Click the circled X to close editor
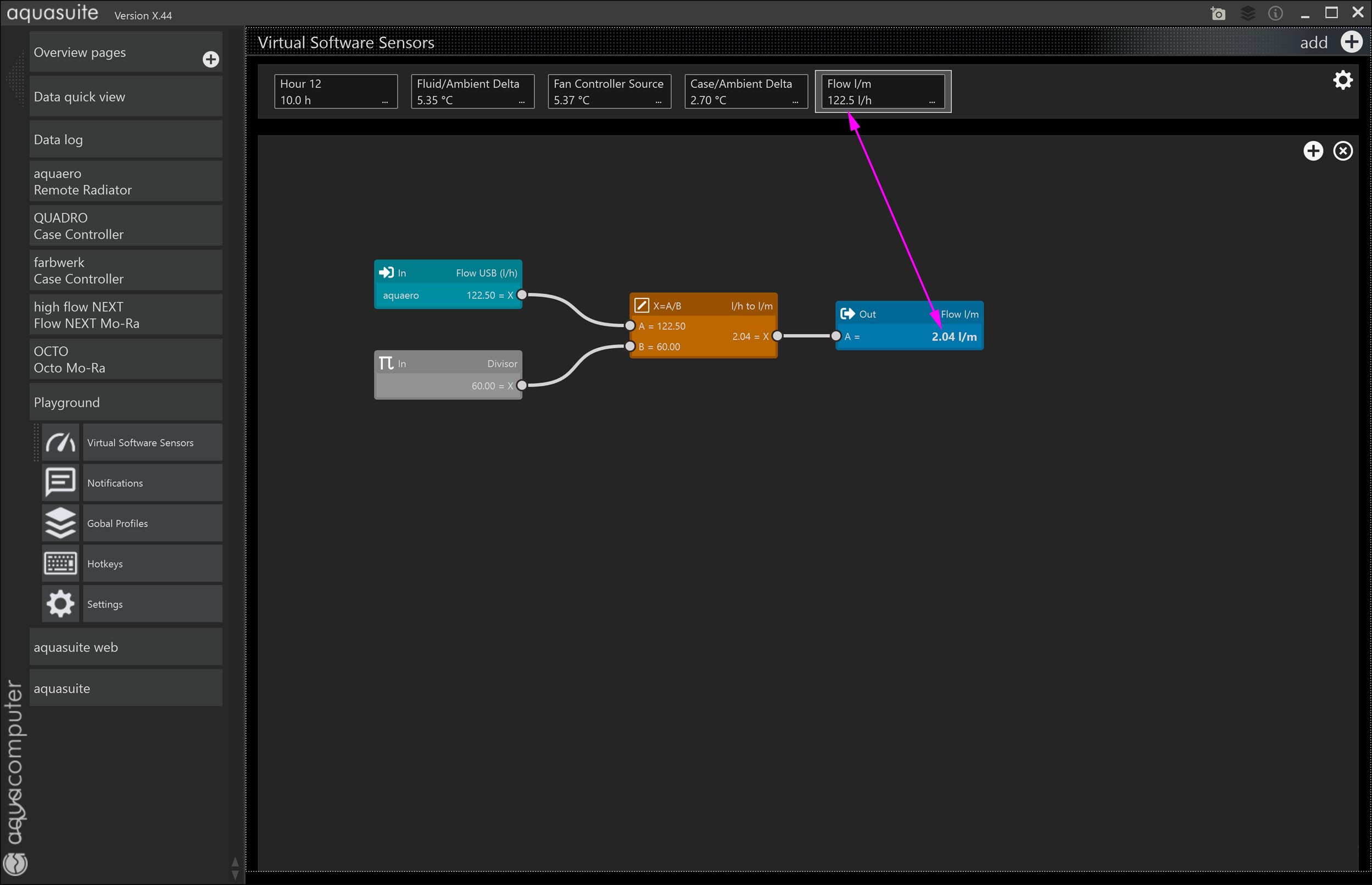 [x=1342, y=151]
